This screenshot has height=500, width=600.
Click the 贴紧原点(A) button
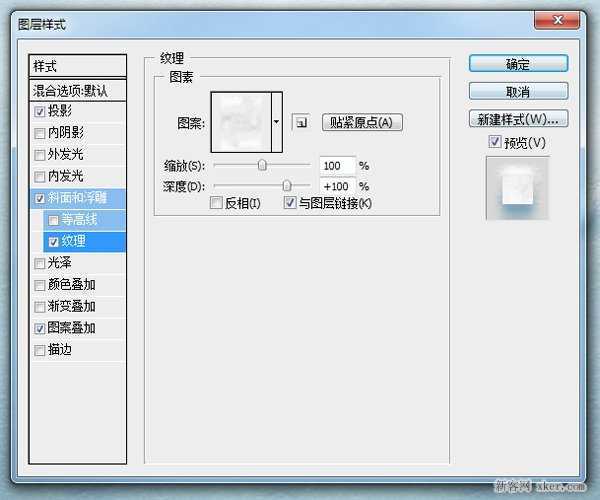point(362,122)
